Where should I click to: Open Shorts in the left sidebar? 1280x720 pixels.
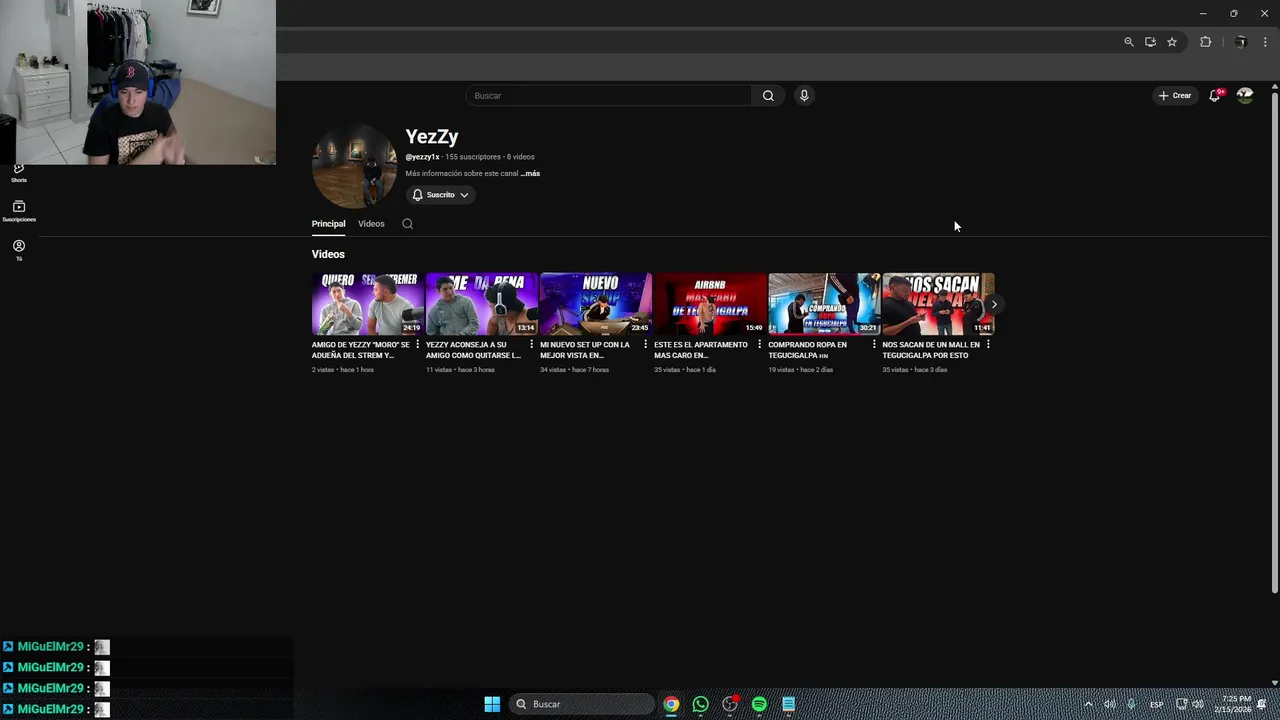(18, 173)
